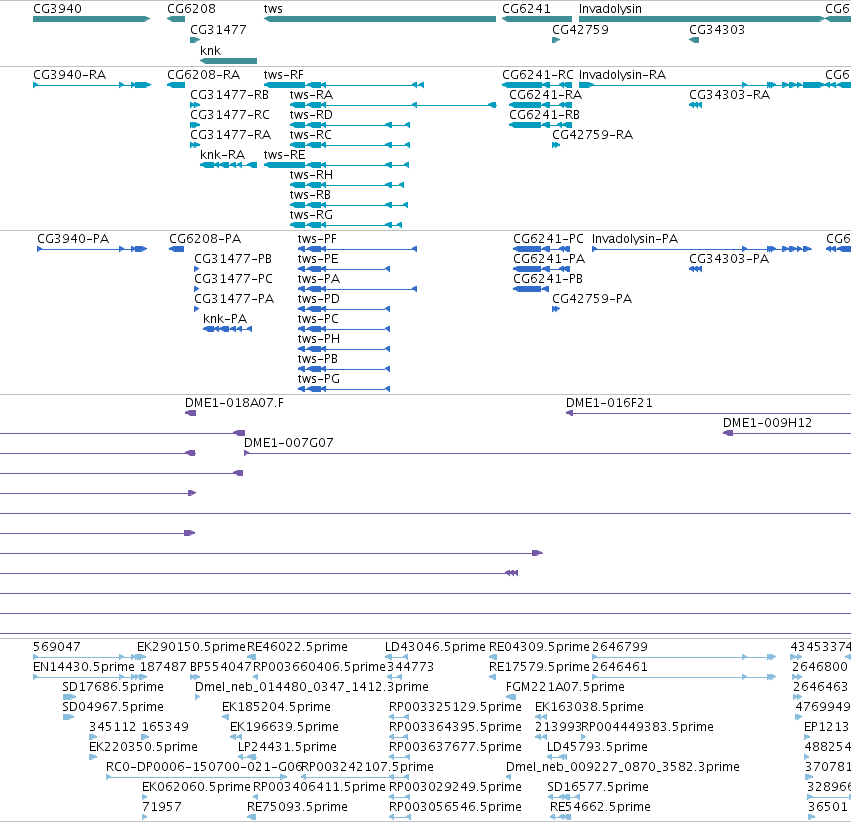The height and width of the screenshot is (822, 851).
Task: Click the CG42759 gene label
Action: click(580, 30)
